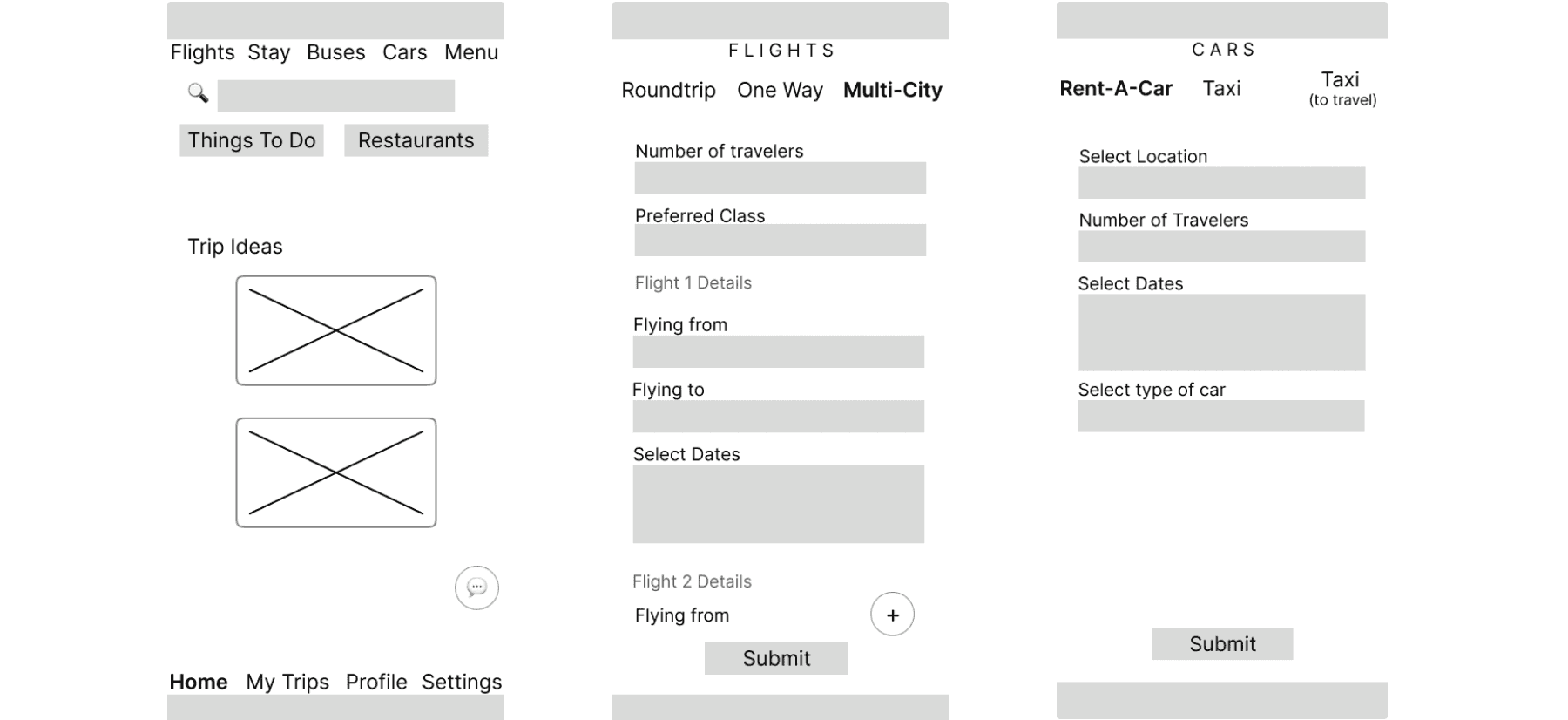1568x720 pixels.
Task: Click the plus button to add flight
Action: click(x=892, y=615)
